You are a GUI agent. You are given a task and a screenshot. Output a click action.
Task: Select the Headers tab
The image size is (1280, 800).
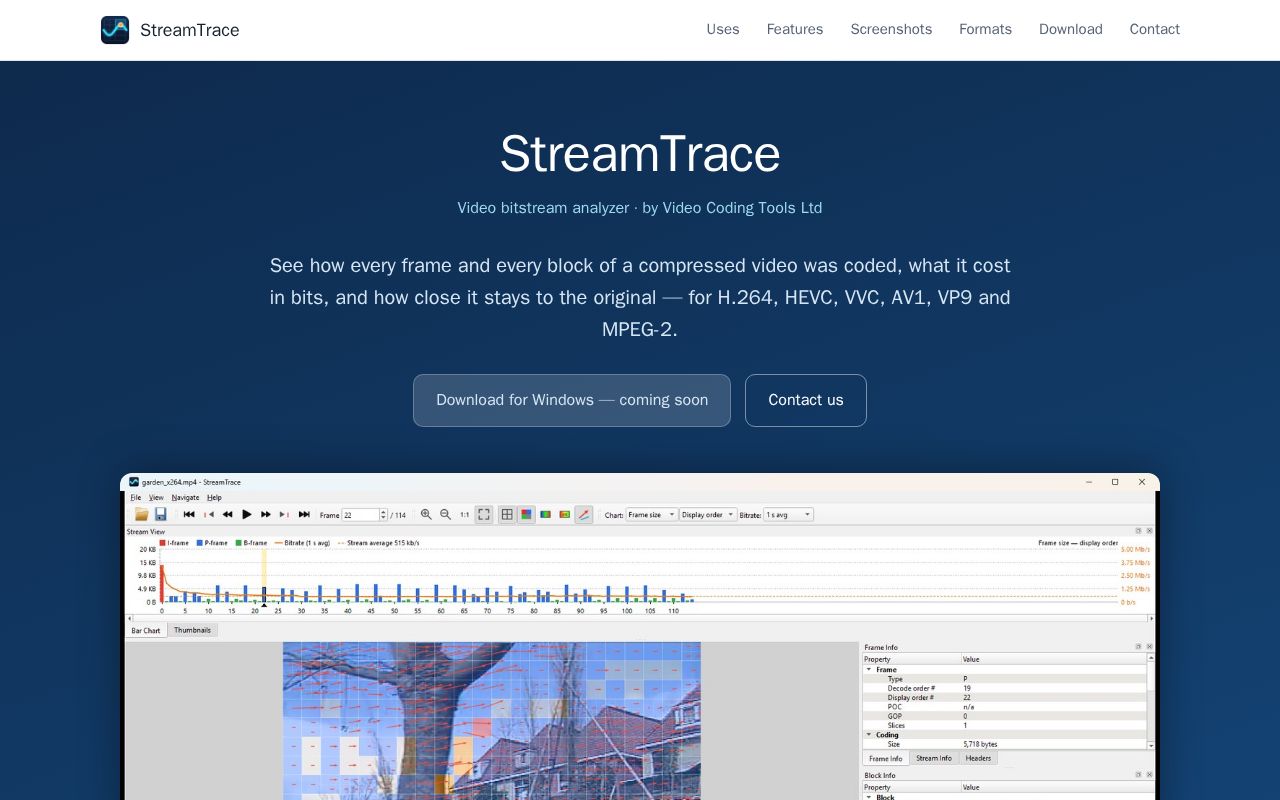tap(978, 758)
